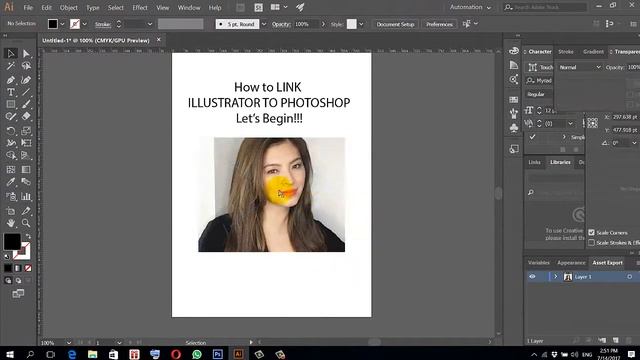640x360 pixels.
Task: Open the stroke weight dropdown
Action: pos(150,24)
